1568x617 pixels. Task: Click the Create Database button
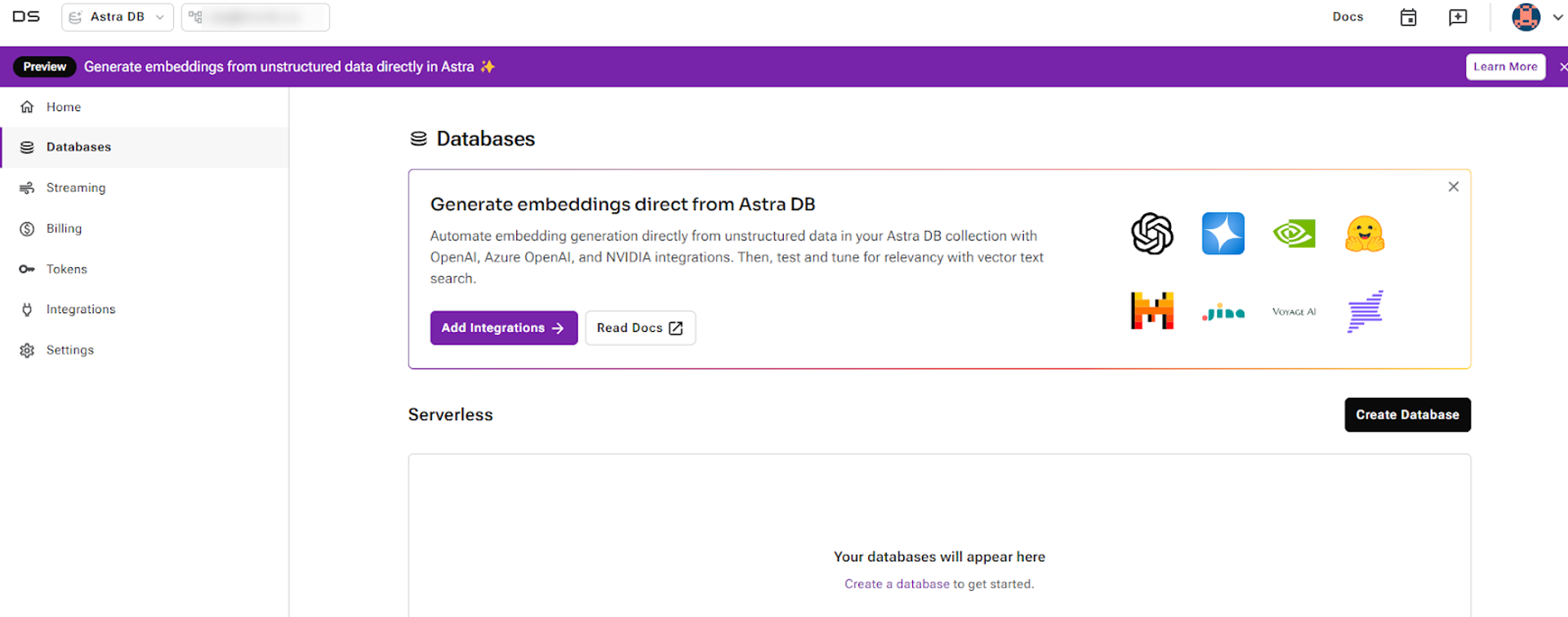pos(1407,414)
